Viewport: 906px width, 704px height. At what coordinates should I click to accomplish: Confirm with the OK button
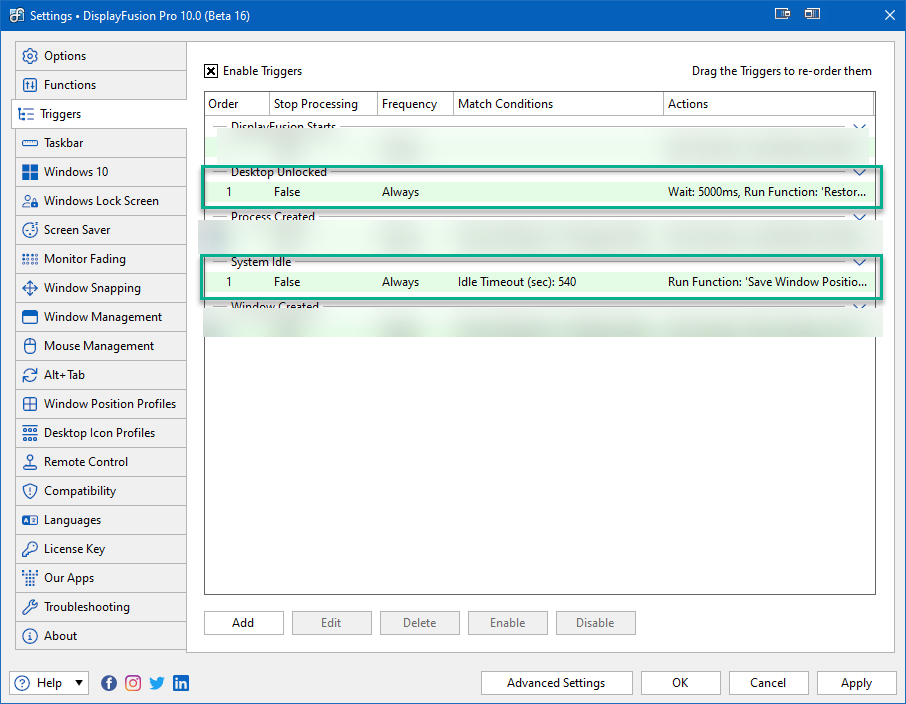[680, 683]
